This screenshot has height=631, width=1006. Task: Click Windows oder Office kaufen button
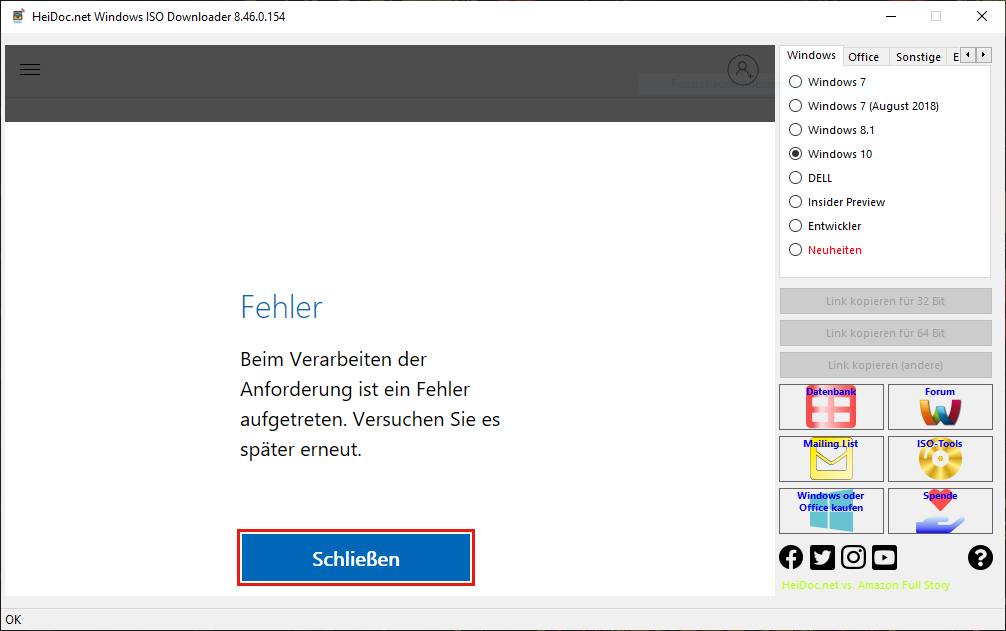pyautogui.click(x=831, y=510)
